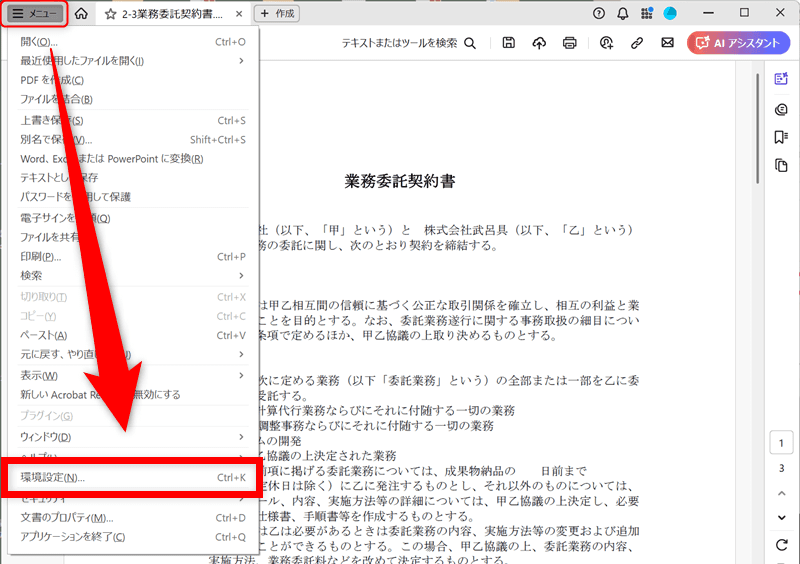This screenshot has width=800, height=564.
Task: Click the total pages number 3
Action: click(x=781, y=468)
